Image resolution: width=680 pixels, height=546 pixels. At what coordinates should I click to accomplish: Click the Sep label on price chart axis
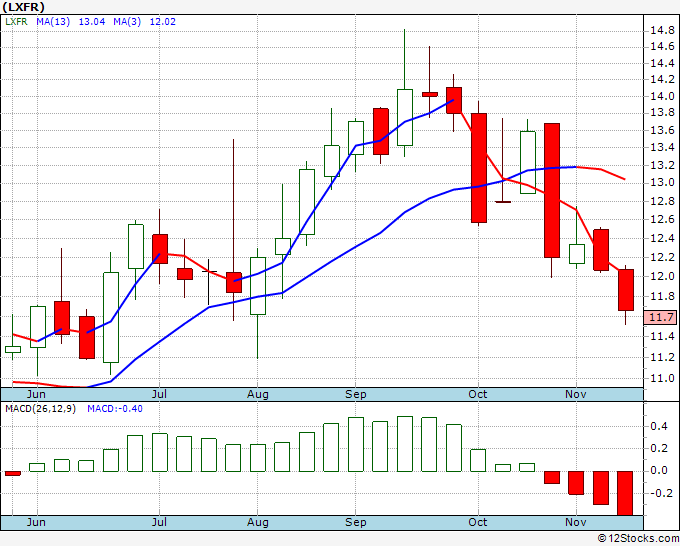pyautogui.click(x=356, y=395)
